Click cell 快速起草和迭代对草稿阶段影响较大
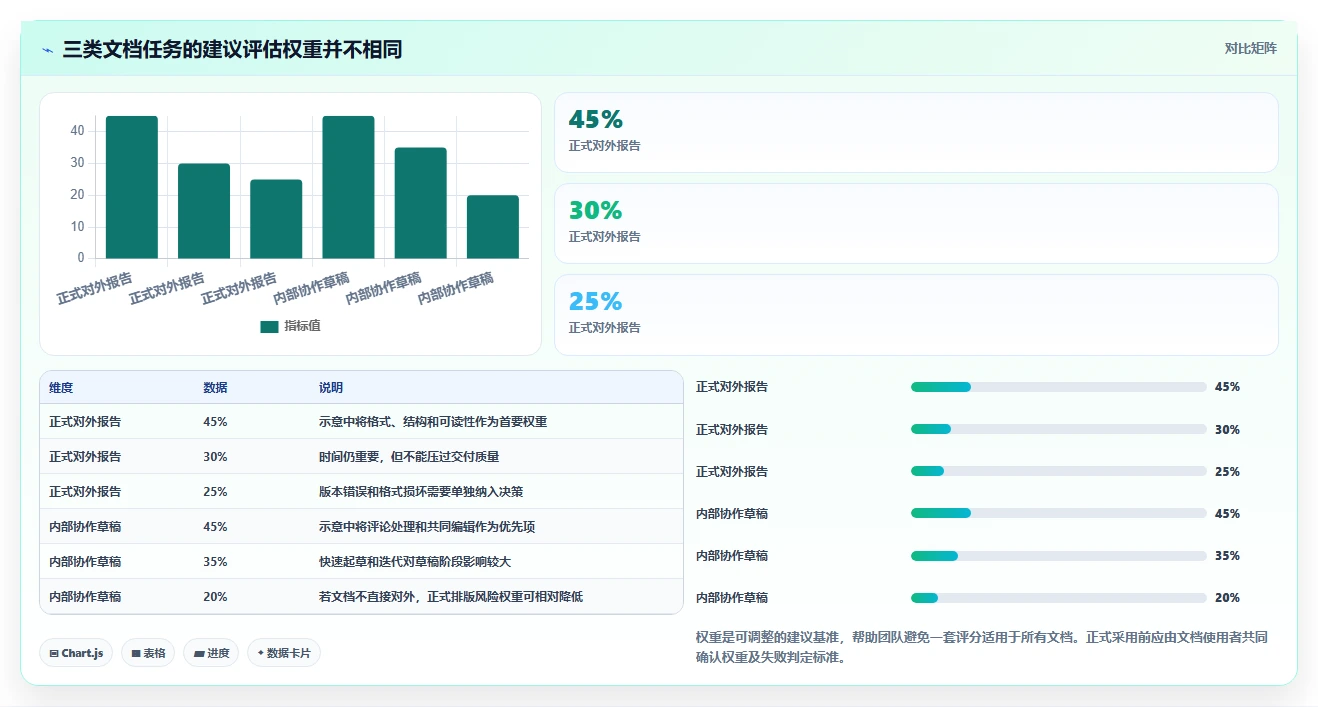 click(x=415, y=562)
